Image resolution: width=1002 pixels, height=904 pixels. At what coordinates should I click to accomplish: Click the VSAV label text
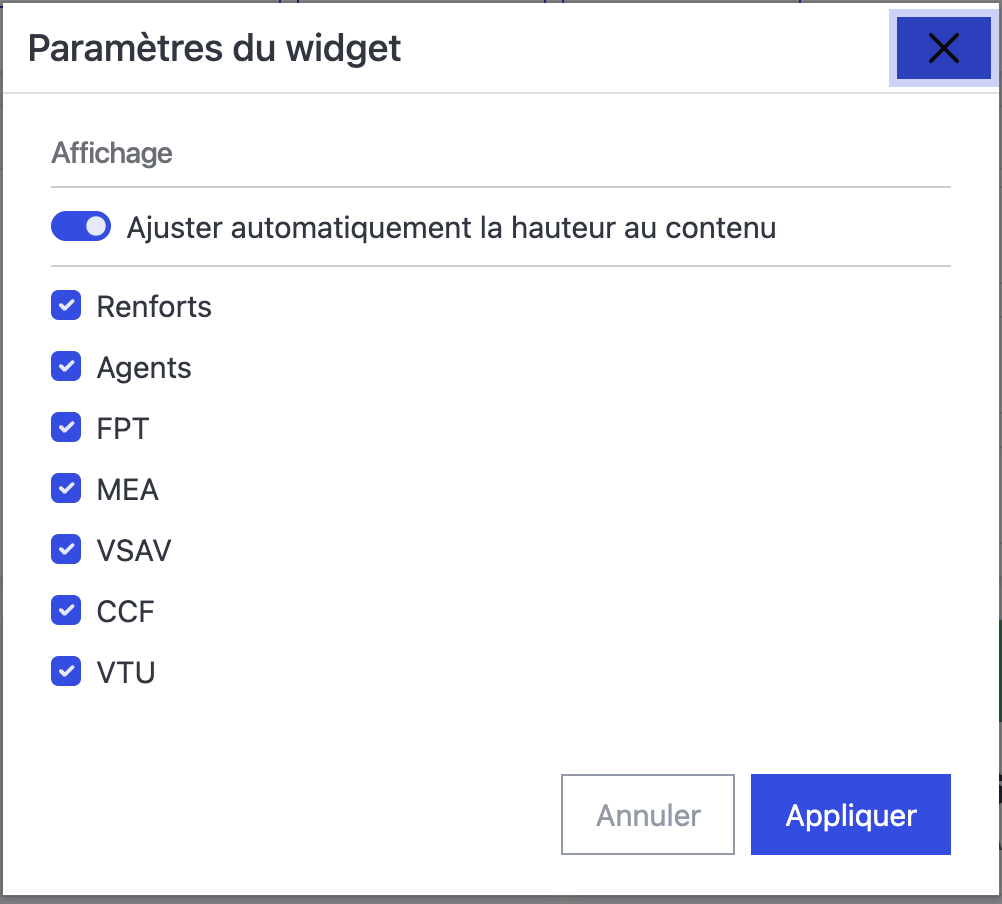134,551
